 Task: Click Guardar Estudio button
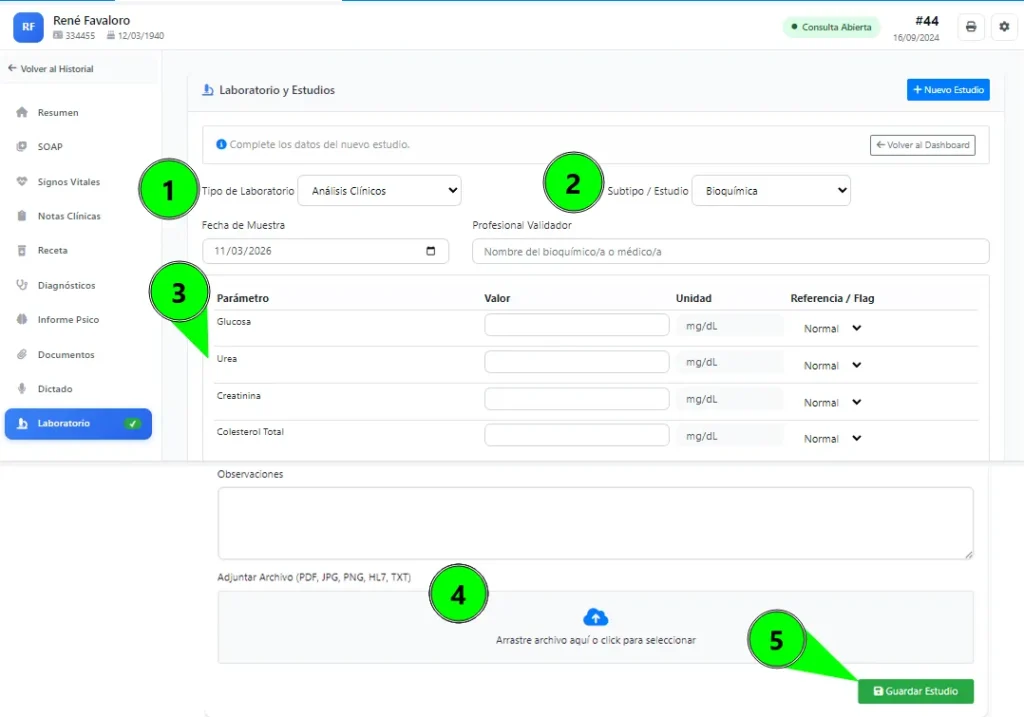point(915,691)
